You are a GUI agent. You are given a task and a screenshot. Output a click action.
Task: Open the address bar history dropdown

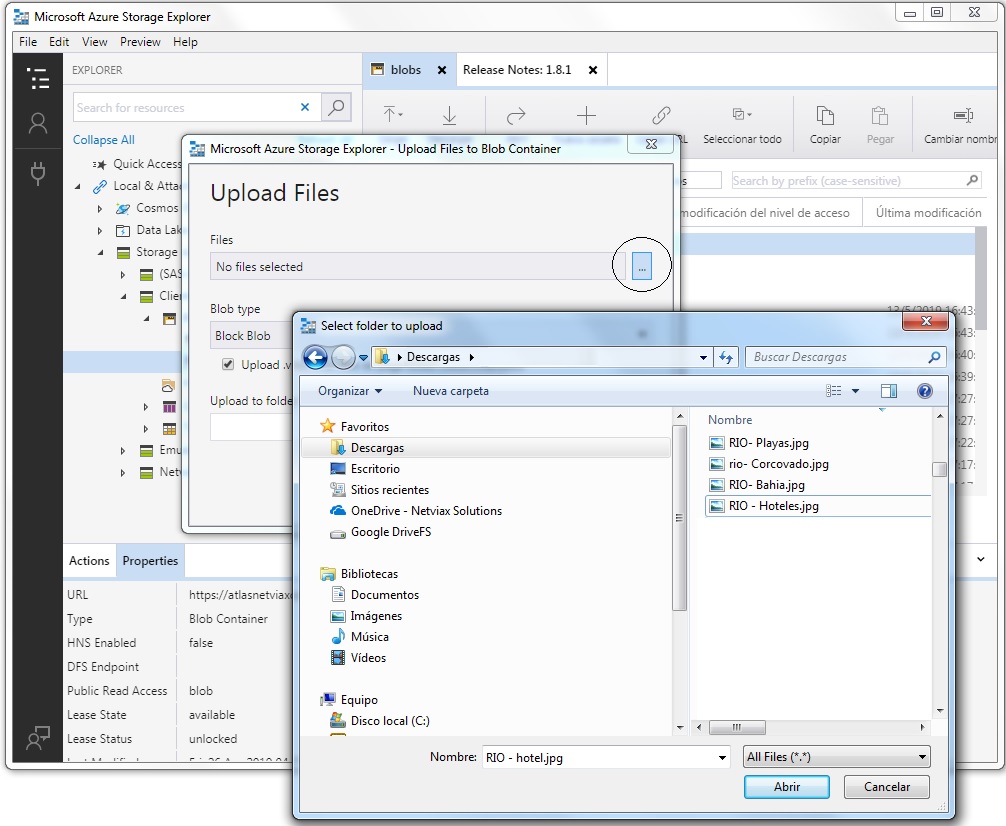703,357
